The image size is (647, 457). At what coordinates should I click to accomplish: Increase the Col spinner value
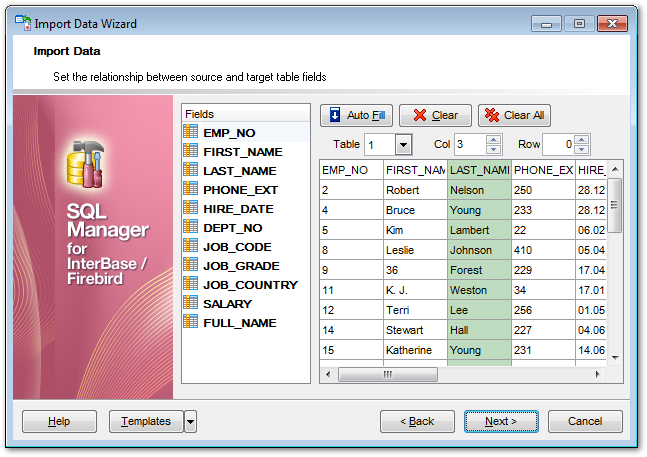pyautogui.click(x=493, y=140)
